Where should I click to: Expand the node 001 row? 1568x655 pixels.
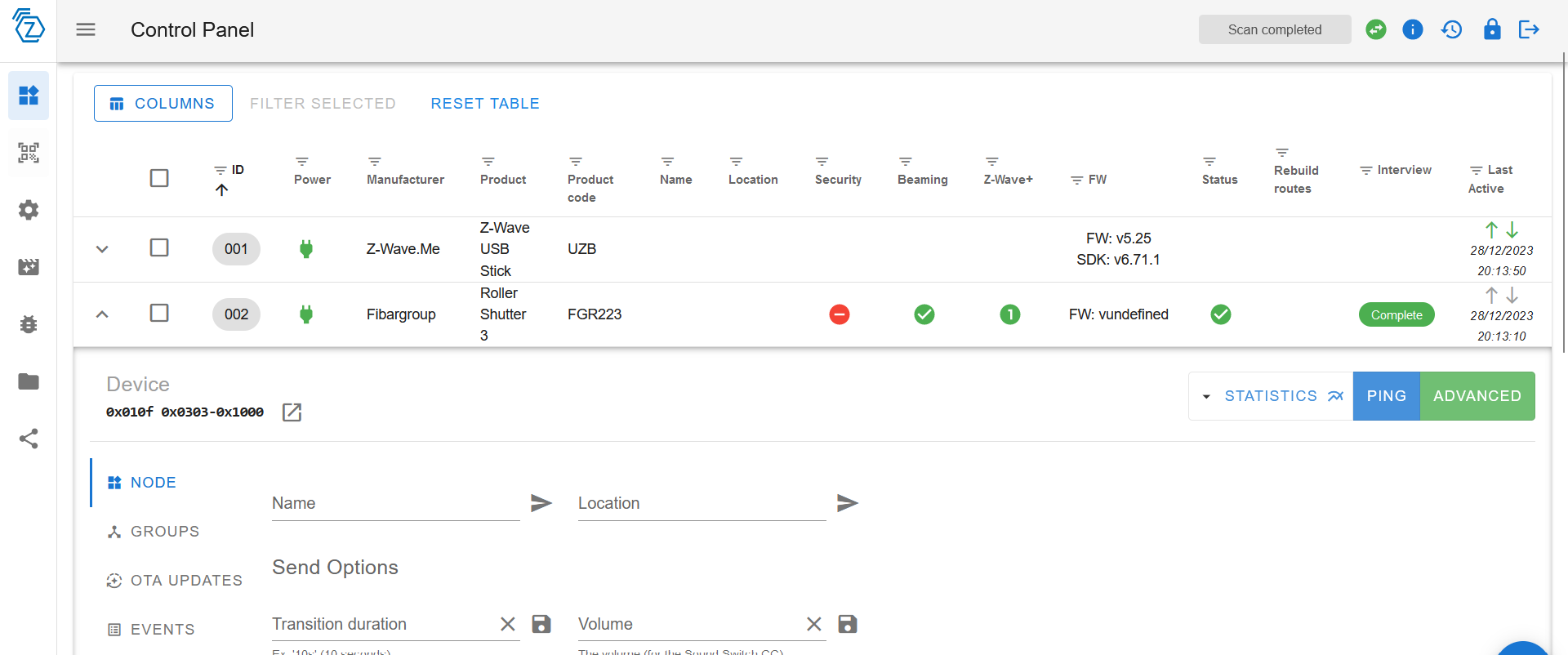click(x=102, y=249)
